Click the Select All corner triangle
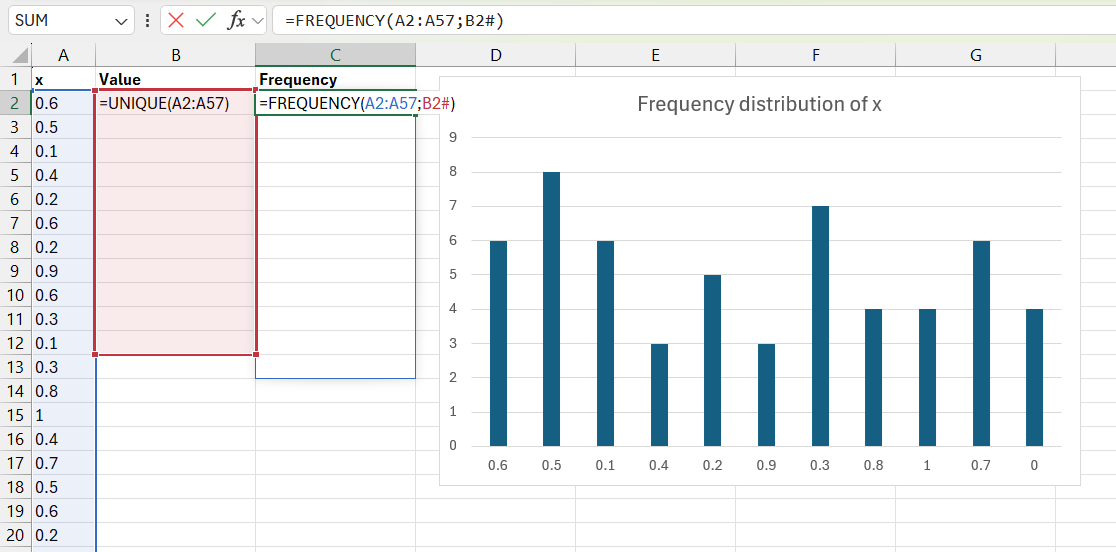Viewport: 1116px width, 552px height. pos(21,55)
